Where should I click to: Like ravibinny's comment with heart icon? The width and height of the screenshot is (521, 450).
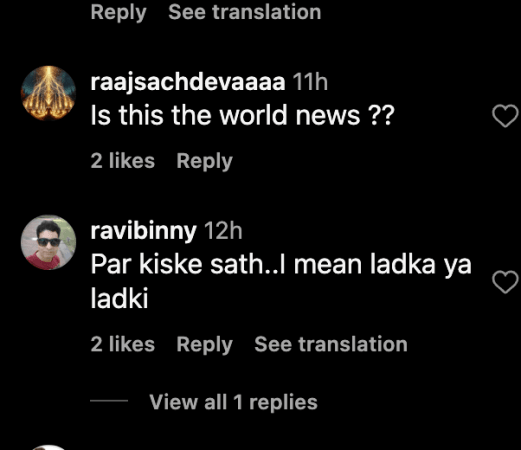click(505, 282)
